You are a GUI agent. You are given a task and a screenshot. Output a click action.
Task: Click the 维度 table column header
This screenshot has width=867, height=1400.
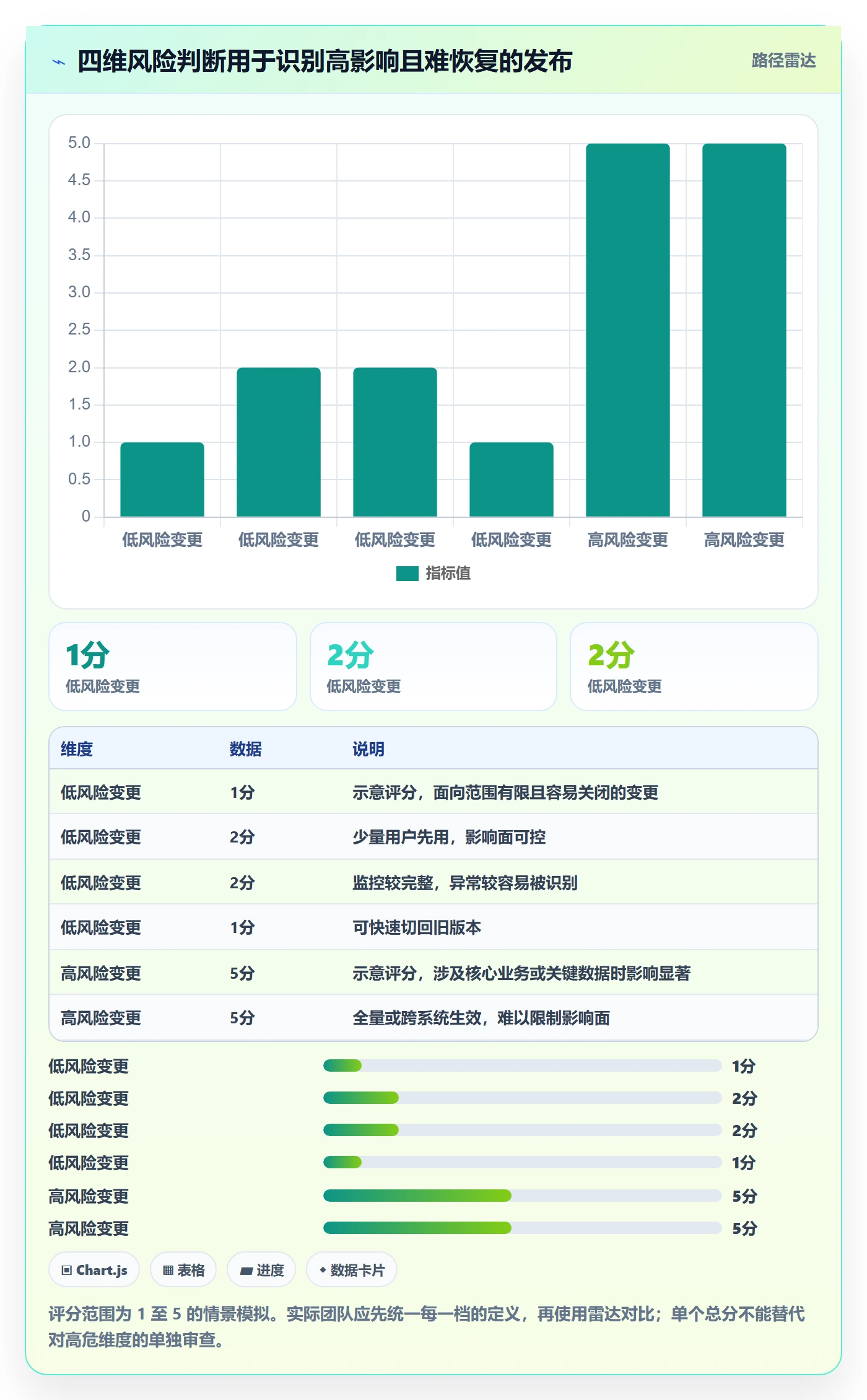[77, 749]
